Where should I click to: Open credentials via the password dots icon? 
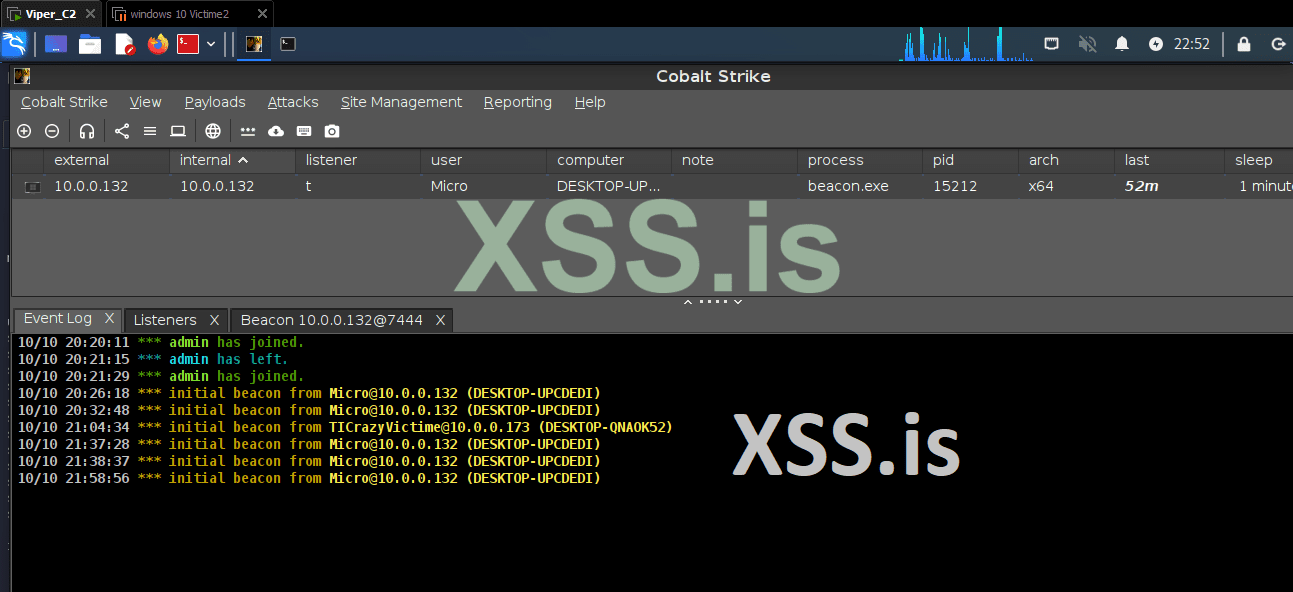pos(248,131)
